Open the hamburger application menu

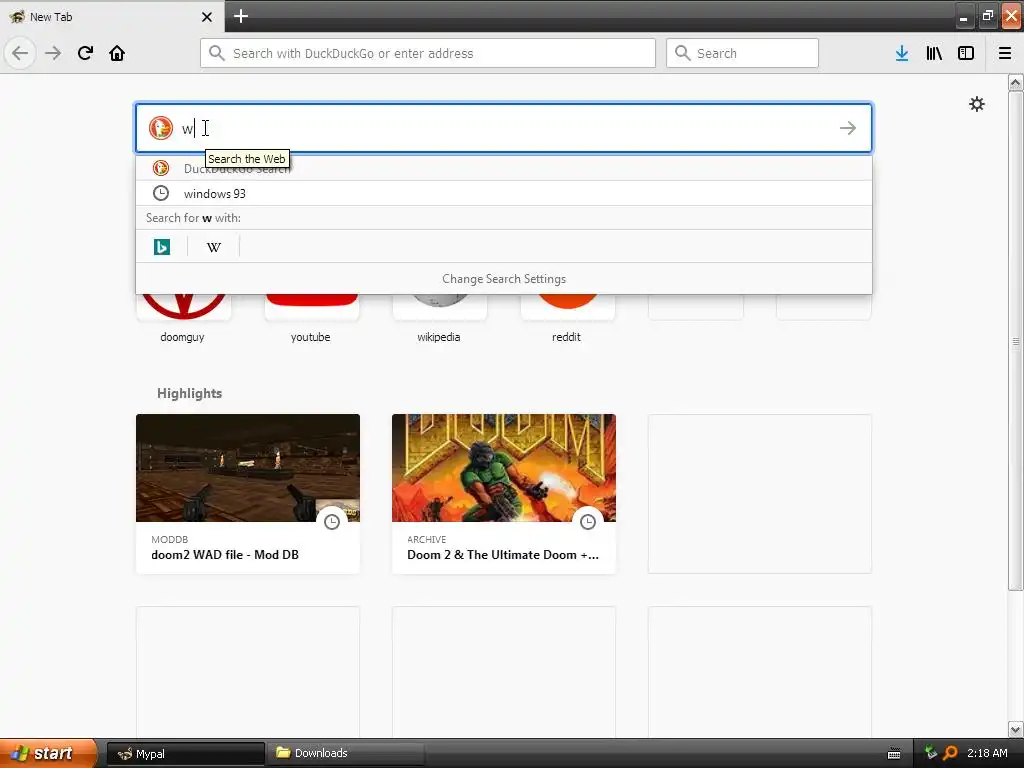tap(1005, 54)
